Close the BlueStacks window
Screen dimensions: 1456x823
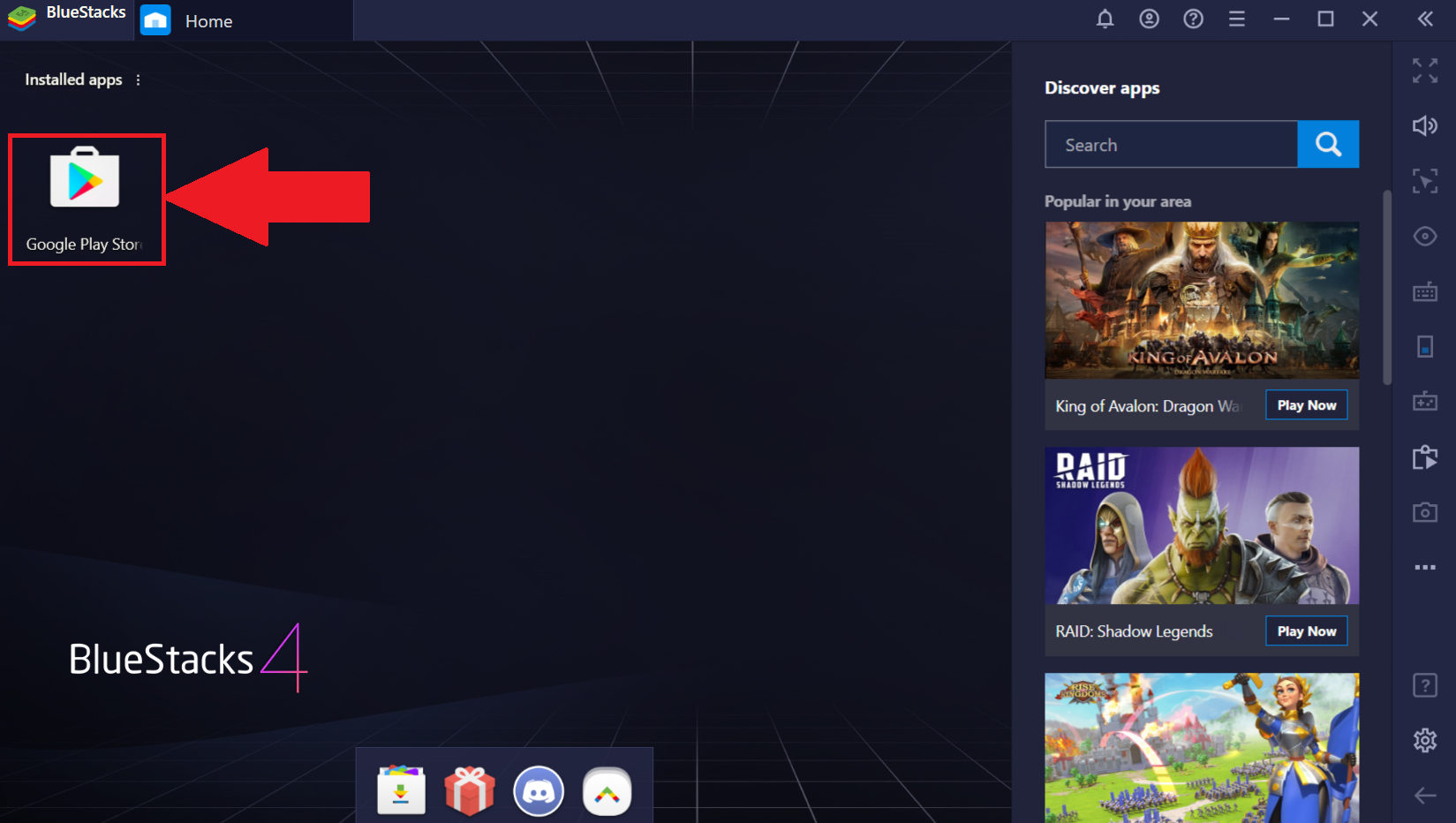1369,19
